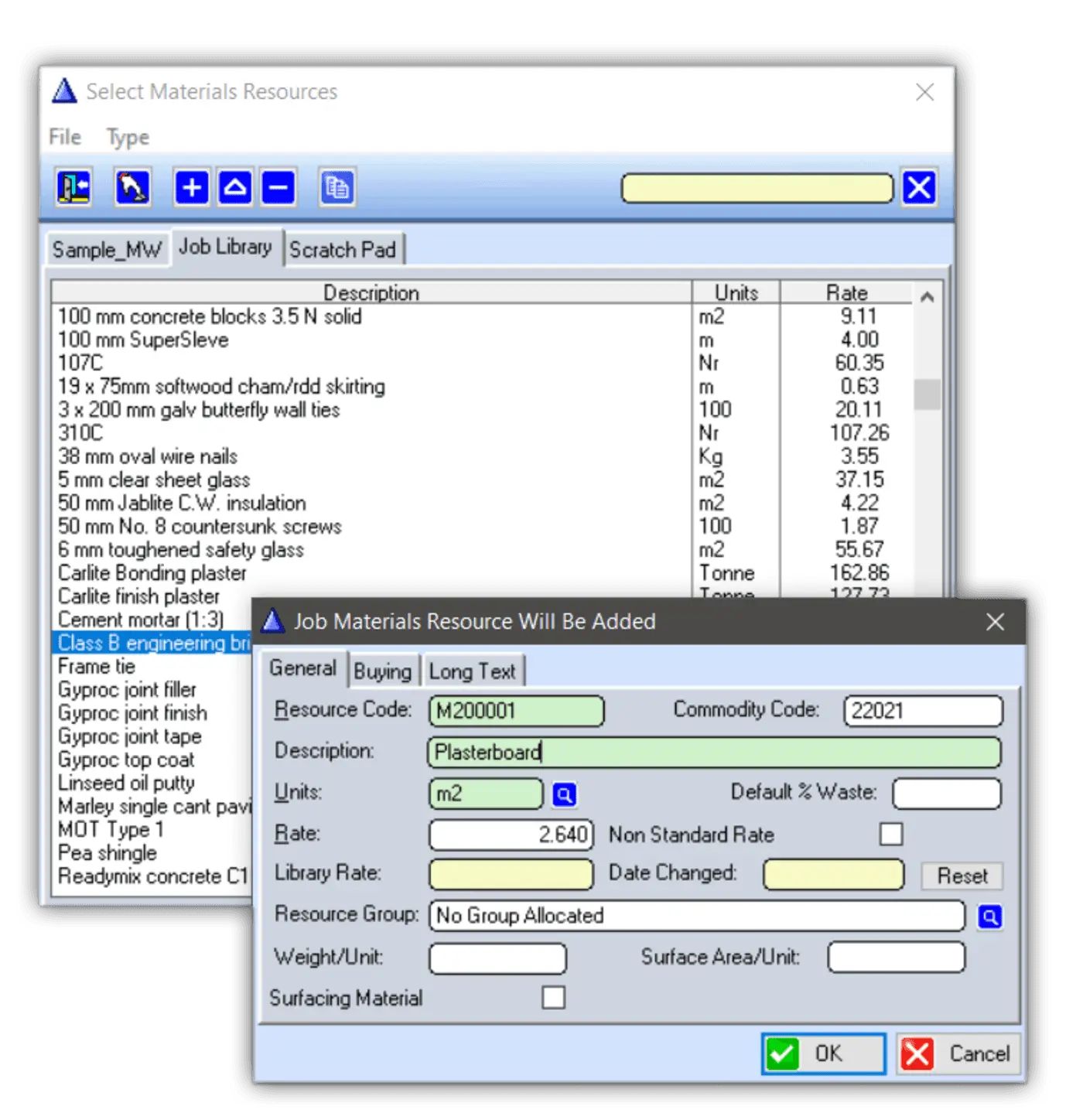This screenshot has width=1083, height=1120.
Task: Select the "Carlite Bonding plaster" row
Action: click(483, 573)
